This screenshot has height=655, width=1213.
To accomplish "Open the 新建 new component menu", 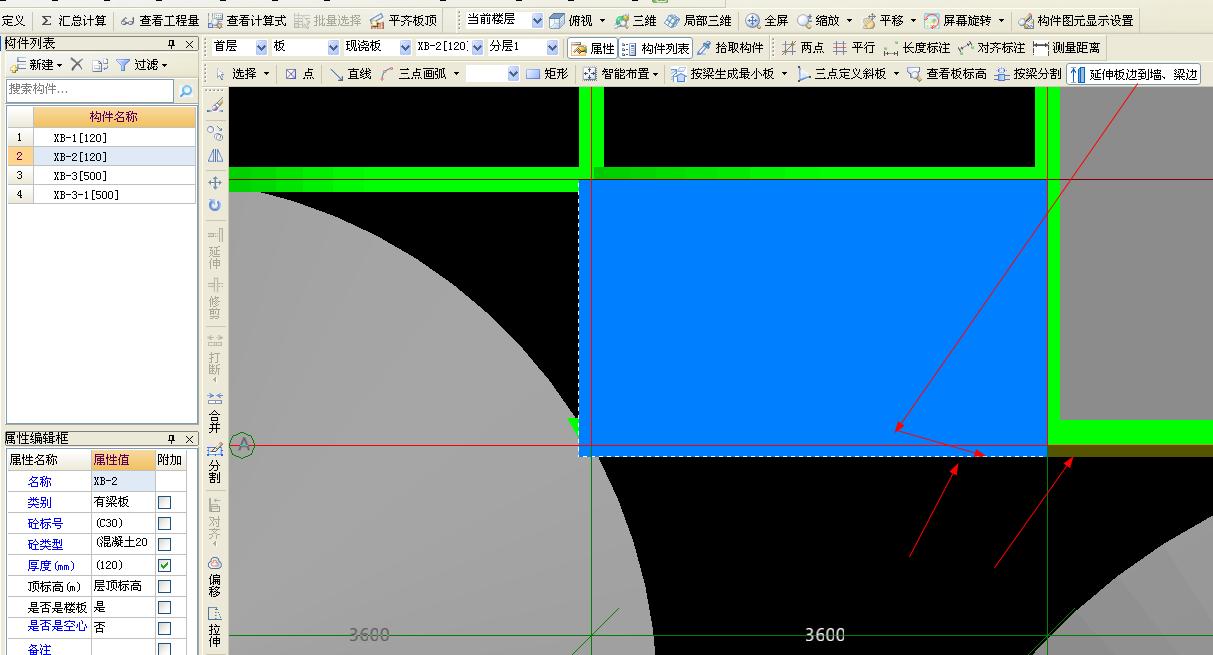I will [35, 64].
